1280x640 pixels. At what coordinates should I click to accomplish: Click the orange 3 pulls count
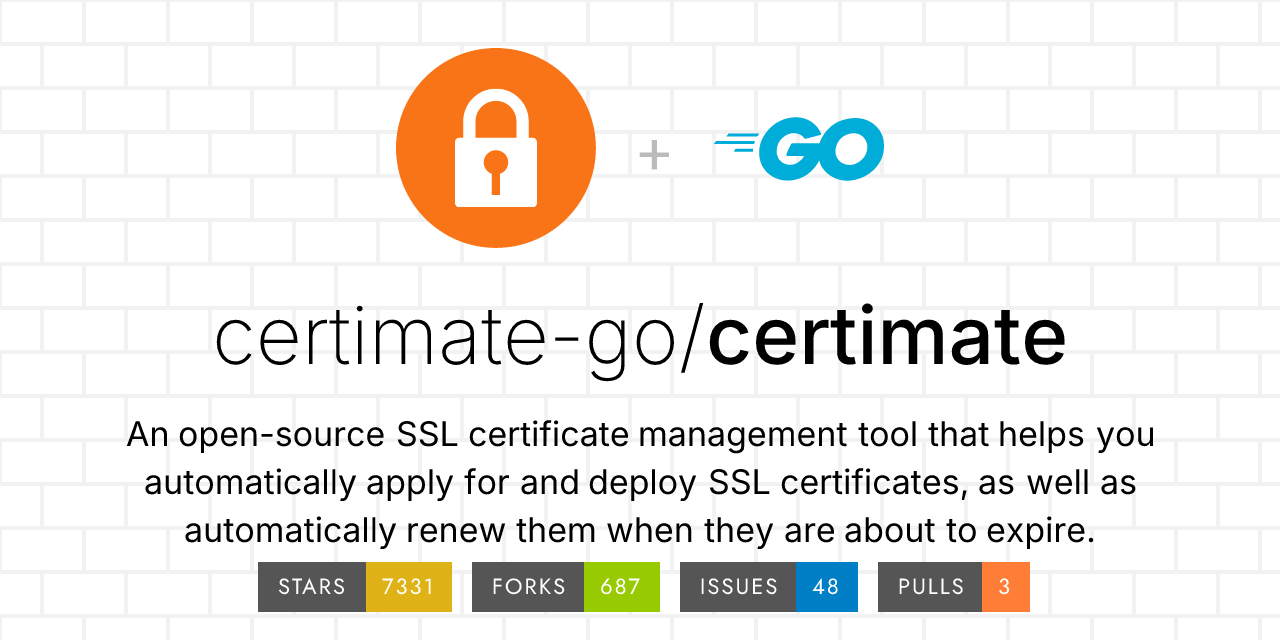(1005, 587)
